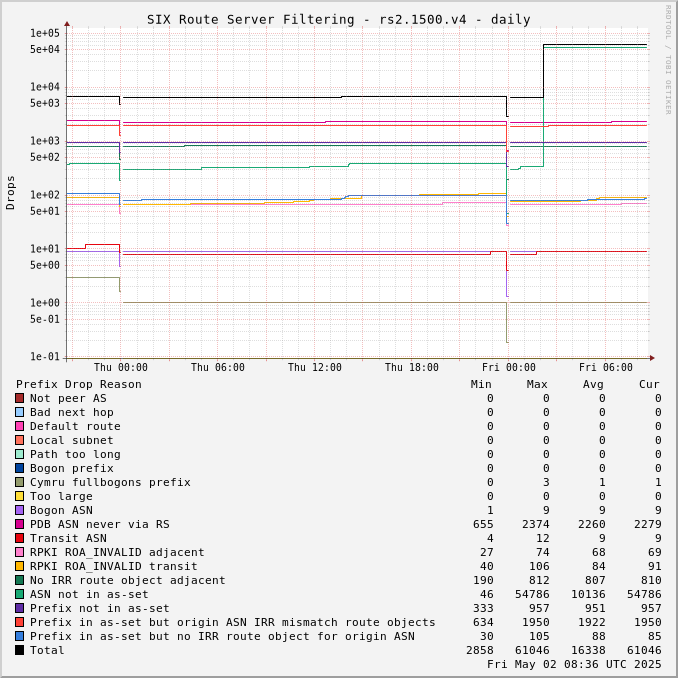Screen dimensions: 678x678
Task: Click RPKI ROA_INVALID transit Max 106
Action: 539,566
